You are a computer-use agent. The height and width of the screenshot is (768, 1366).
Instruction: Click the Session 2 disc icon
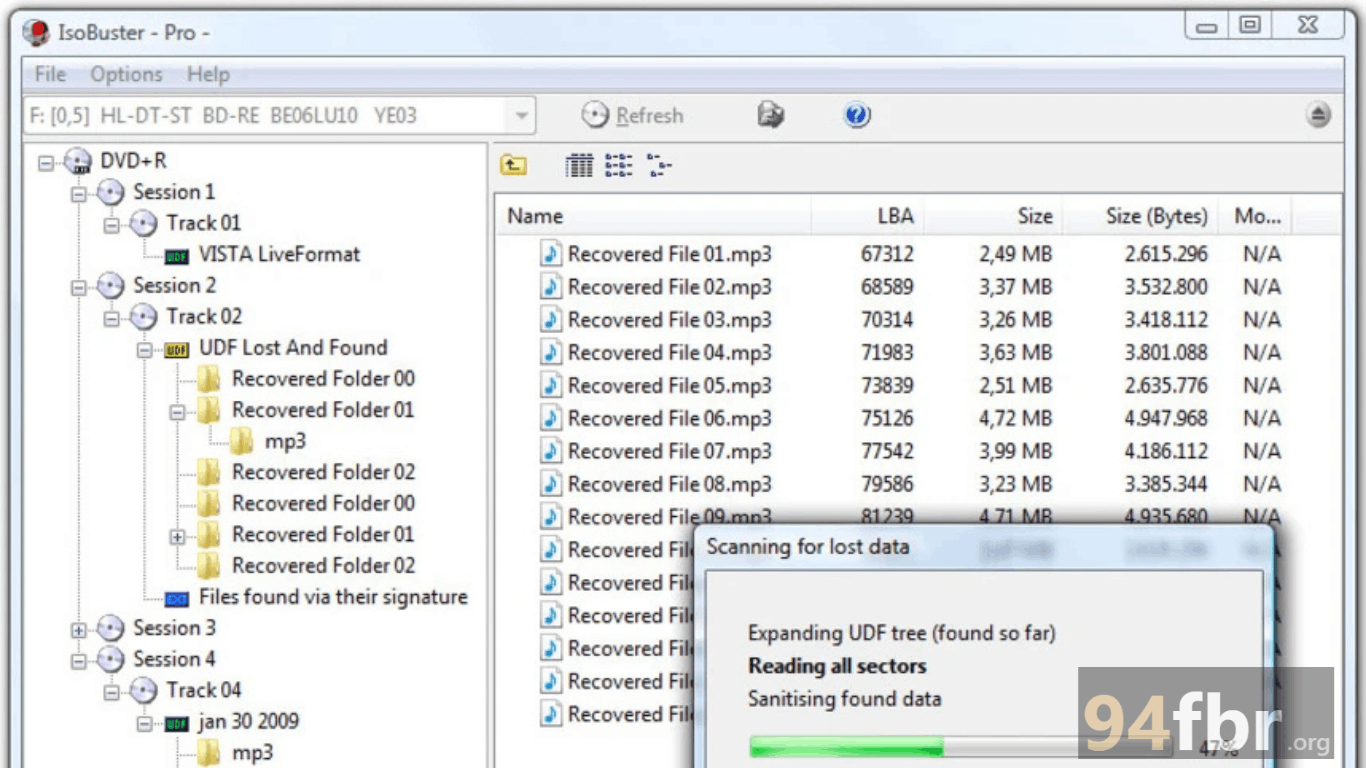coord(110,286)
